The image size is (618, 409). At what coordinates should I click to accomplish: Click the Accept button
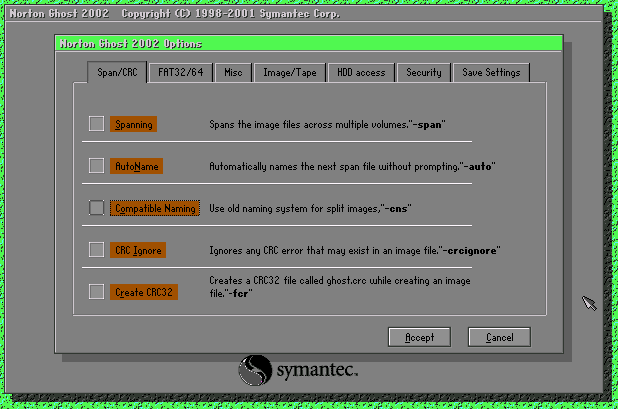(x=419, y=337)
